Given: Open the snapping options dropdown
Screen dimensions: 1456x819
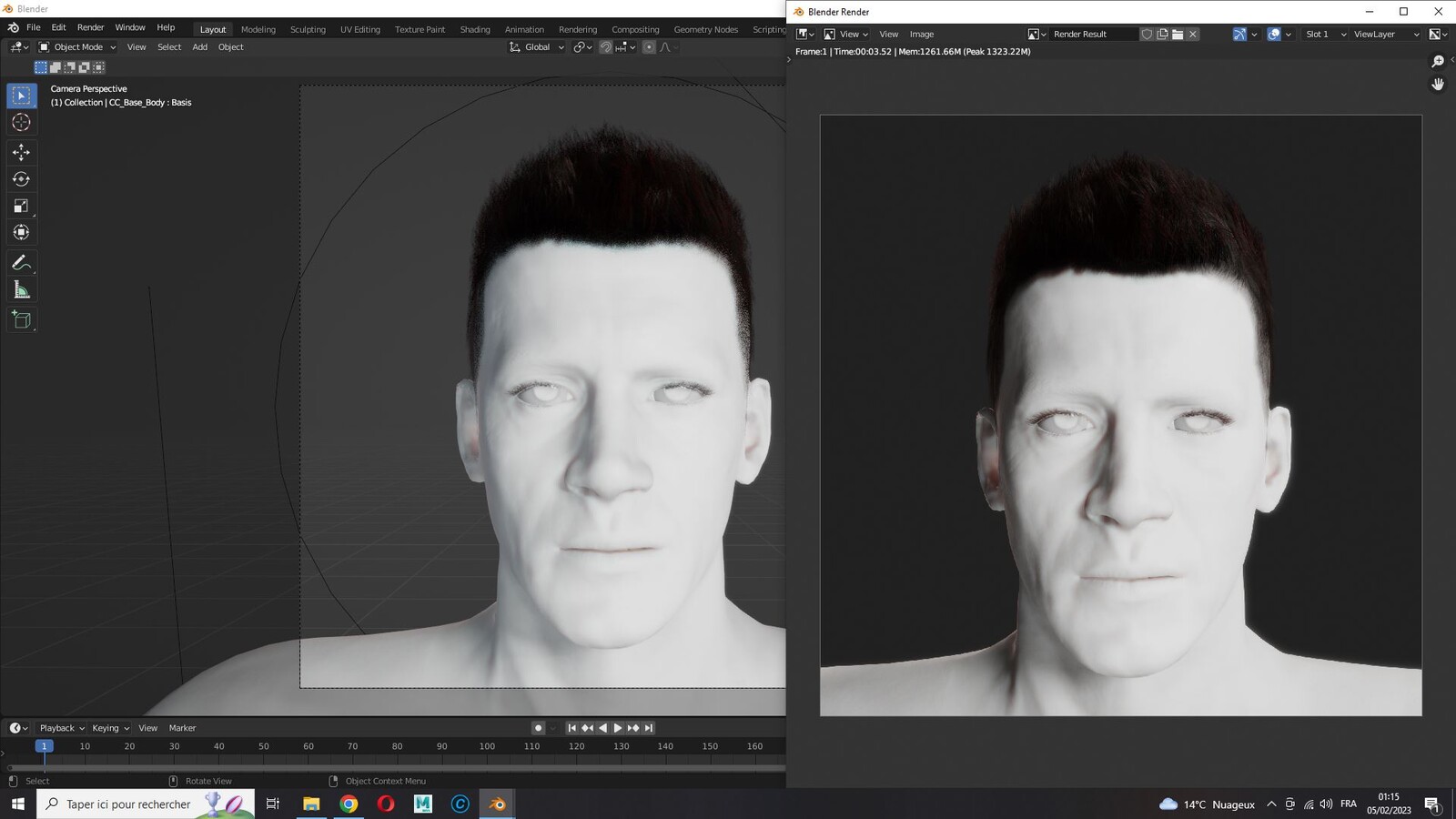Looking at the screenshot, I should [626, 47].
